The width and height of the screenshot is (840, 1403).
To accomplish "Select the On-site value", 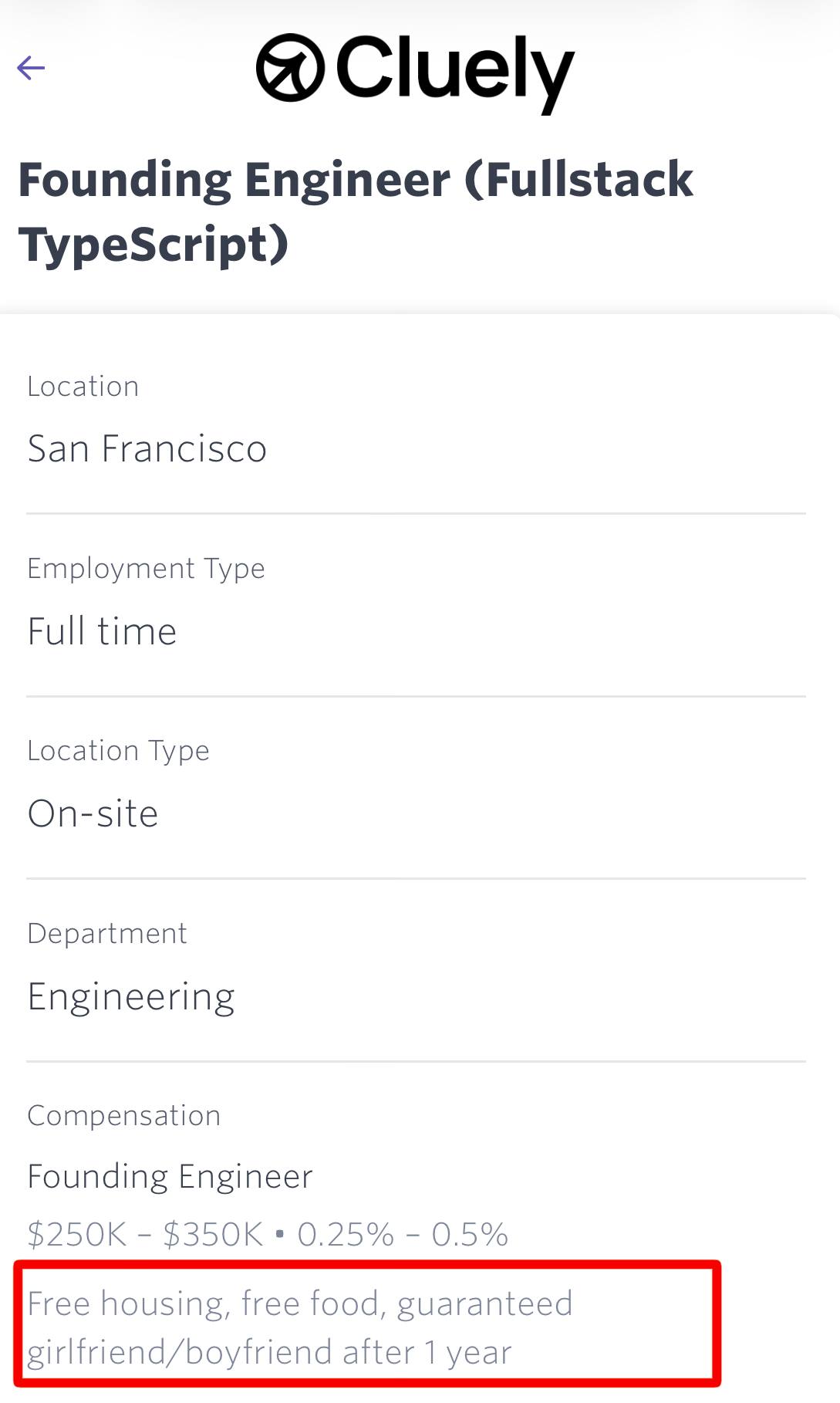I will point(93,813).
